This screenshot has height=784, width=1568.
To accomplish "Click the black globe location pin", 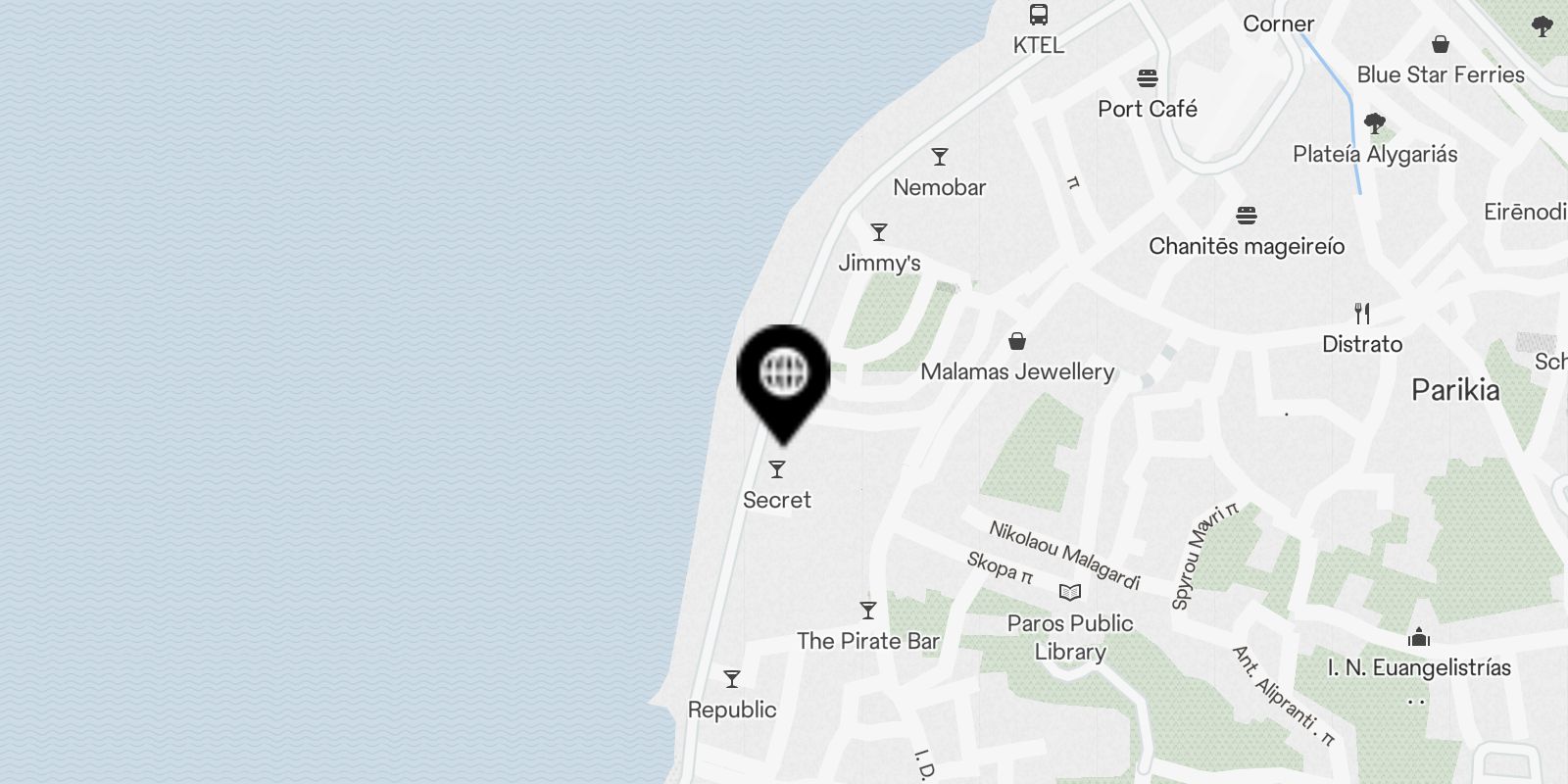I will click(783, 384).
